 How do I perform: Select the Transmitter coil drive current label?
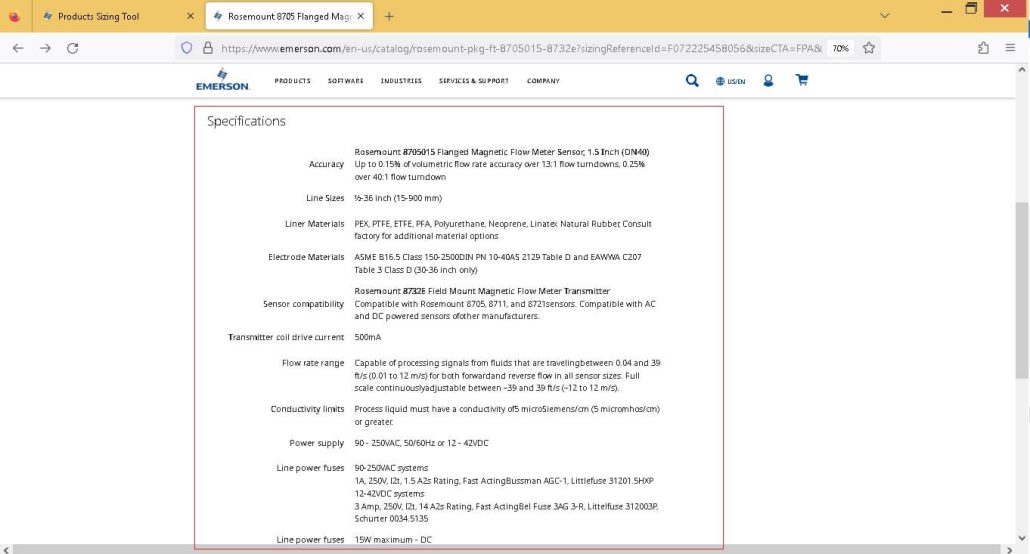(x=286, y=337)
